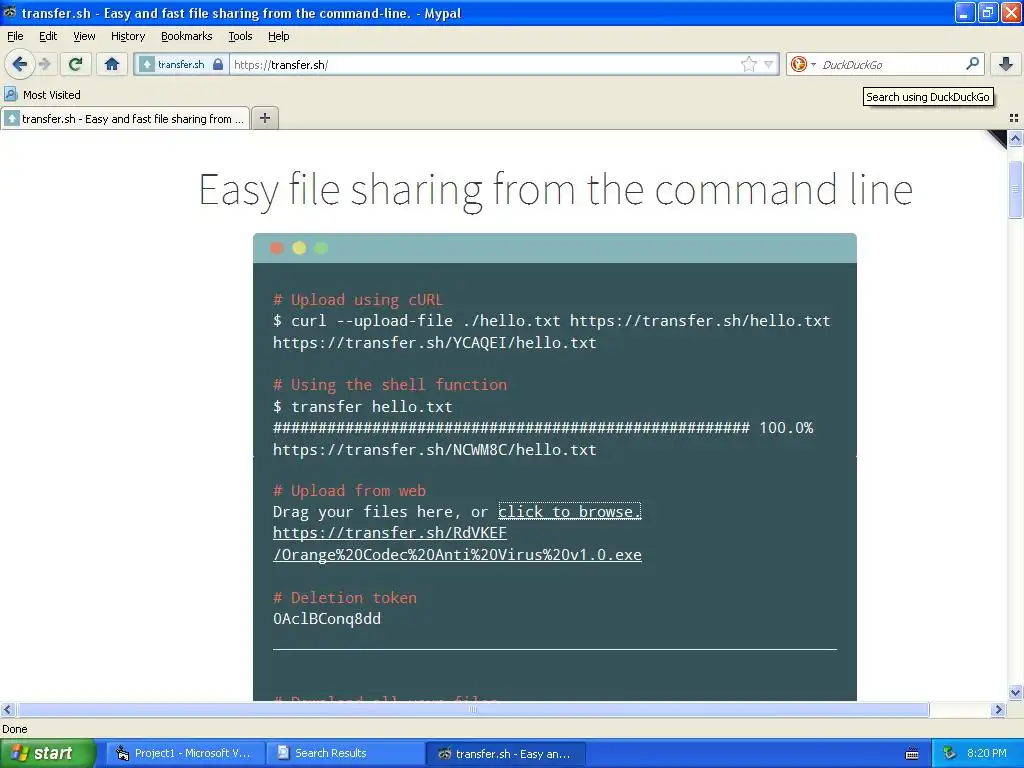Switch to Search Results taskbar window
The height and width of the screenshot is (768, 1024).
pyautogui.click(x=346, y=753)
